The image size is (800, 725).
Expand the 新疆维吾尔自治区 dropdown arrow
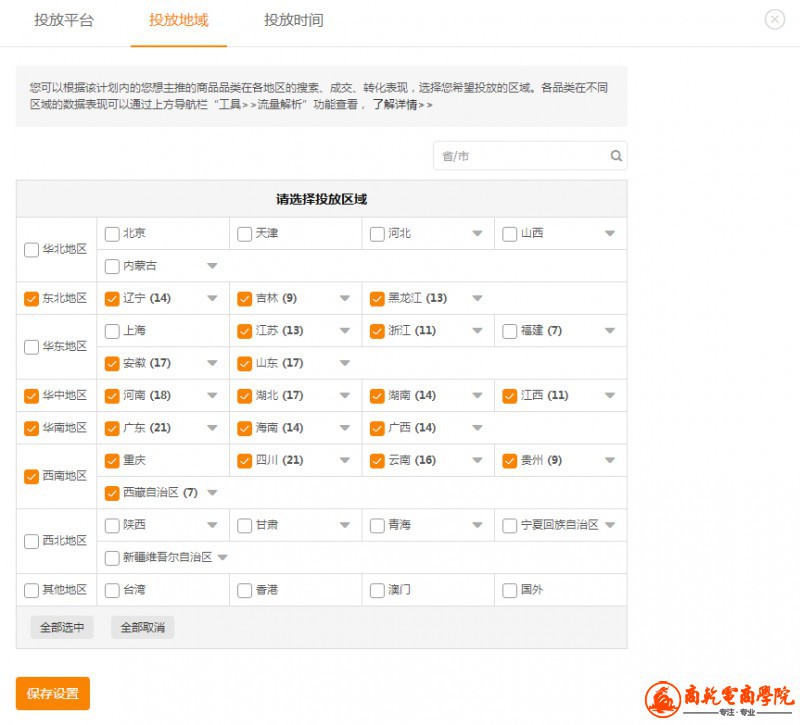point(223,558)
